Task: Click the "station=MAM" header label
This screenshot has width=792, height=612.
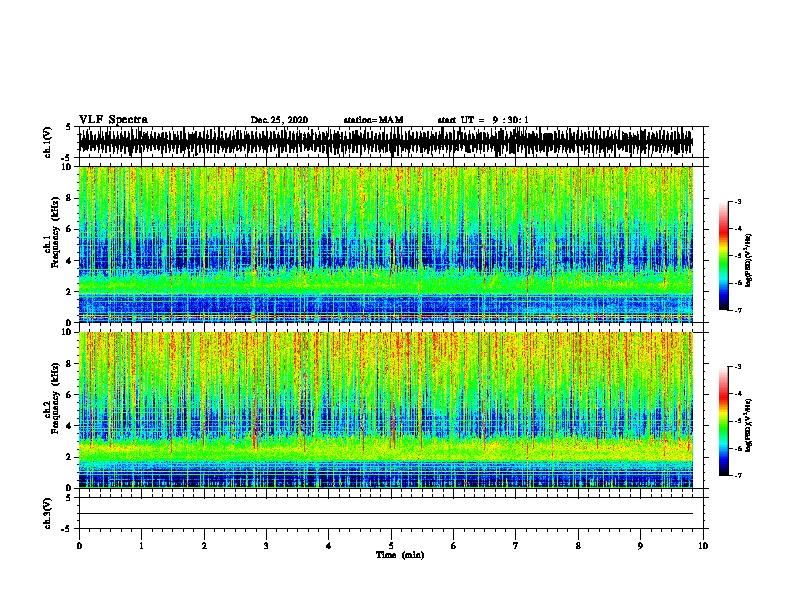Action: [373, 120]
